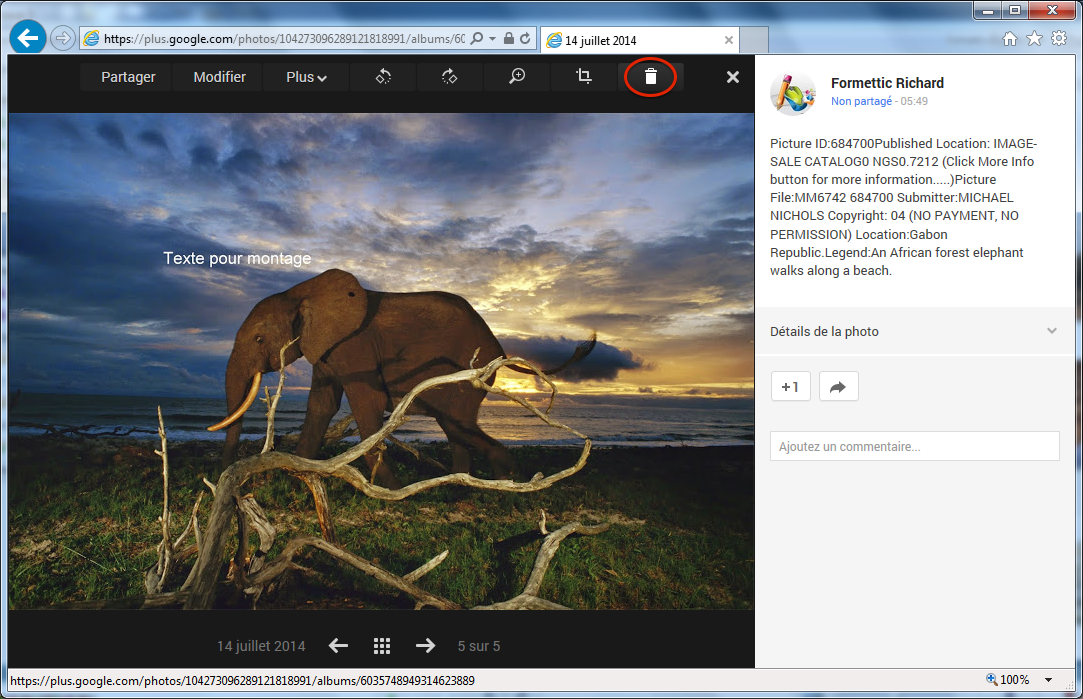This screenshot has width=1083, height=699.
Task: Delete the photo with trash icon
Action: (x=651, y=77)
